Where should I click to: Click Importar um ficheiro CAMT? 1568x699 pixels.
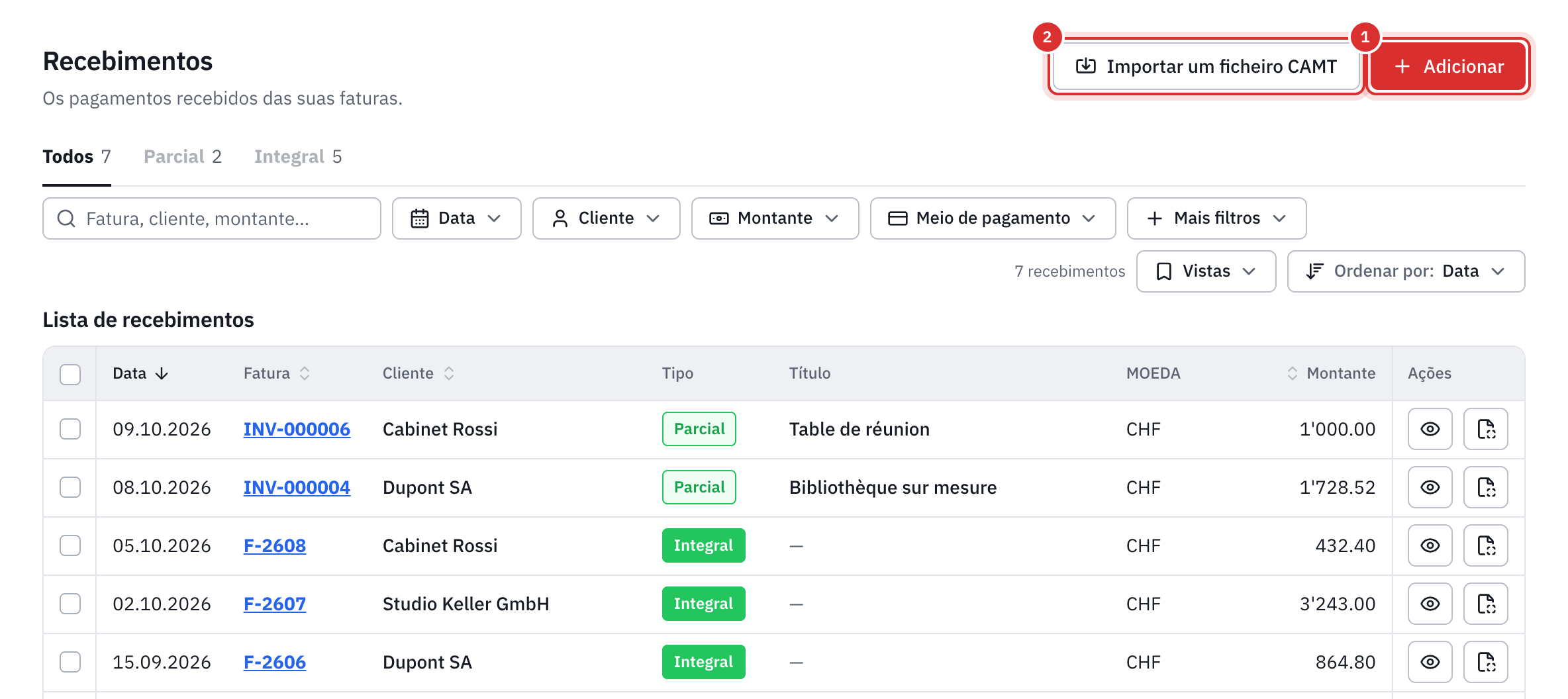(x=1206, y=66)
